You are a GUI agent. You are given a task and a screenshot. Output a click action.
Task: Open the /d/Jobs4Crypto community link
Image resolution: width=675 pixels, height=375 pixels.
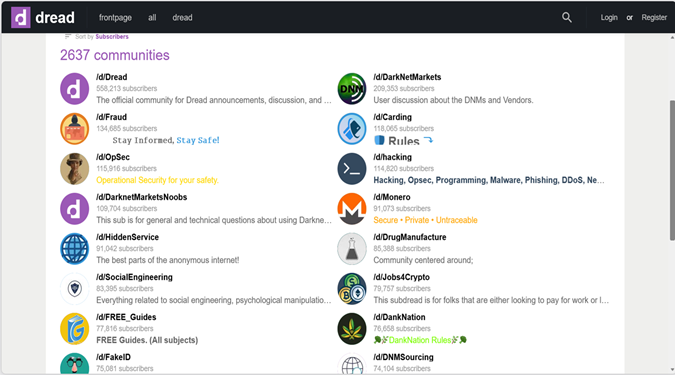point(401,277)
